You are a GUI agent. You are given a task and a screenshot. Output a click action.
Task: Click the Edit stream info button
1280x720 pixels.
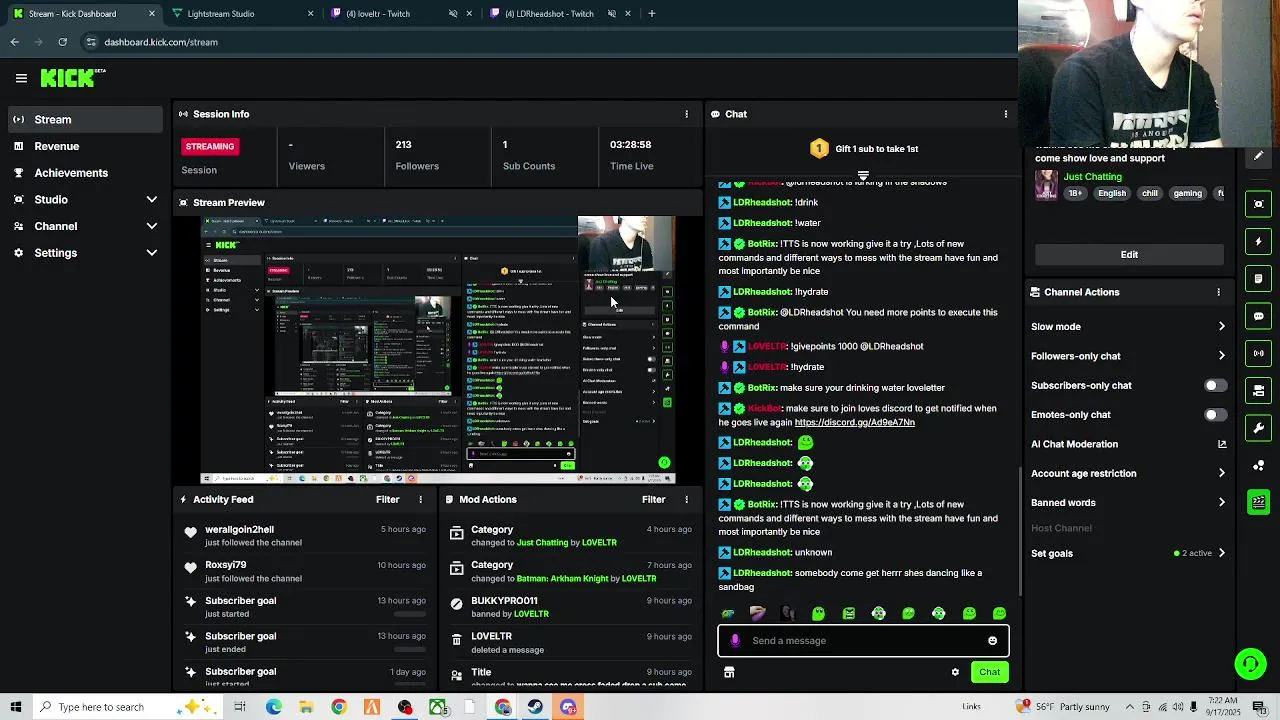click(1129, 254)
